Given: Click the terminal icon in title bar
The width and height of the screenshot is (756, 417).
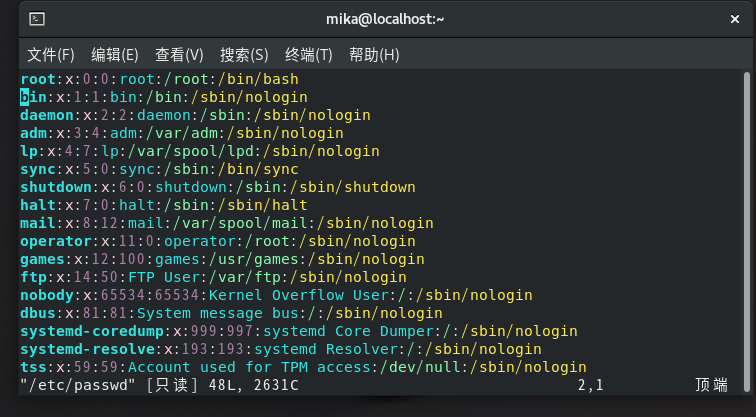Looking at the screenshot, I should pyautogui.click(x=37, y=19).
